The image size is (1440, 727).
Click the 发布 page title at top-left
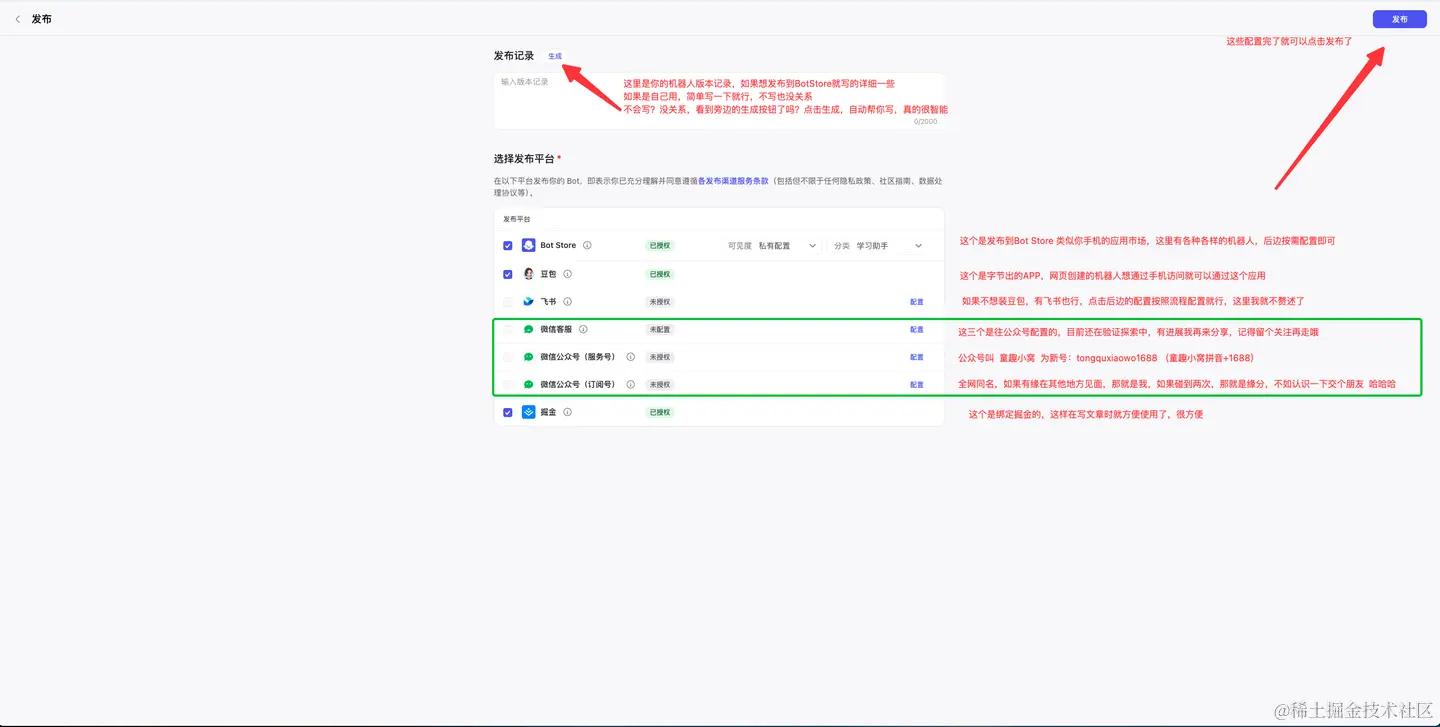click(x=41, y=19)
